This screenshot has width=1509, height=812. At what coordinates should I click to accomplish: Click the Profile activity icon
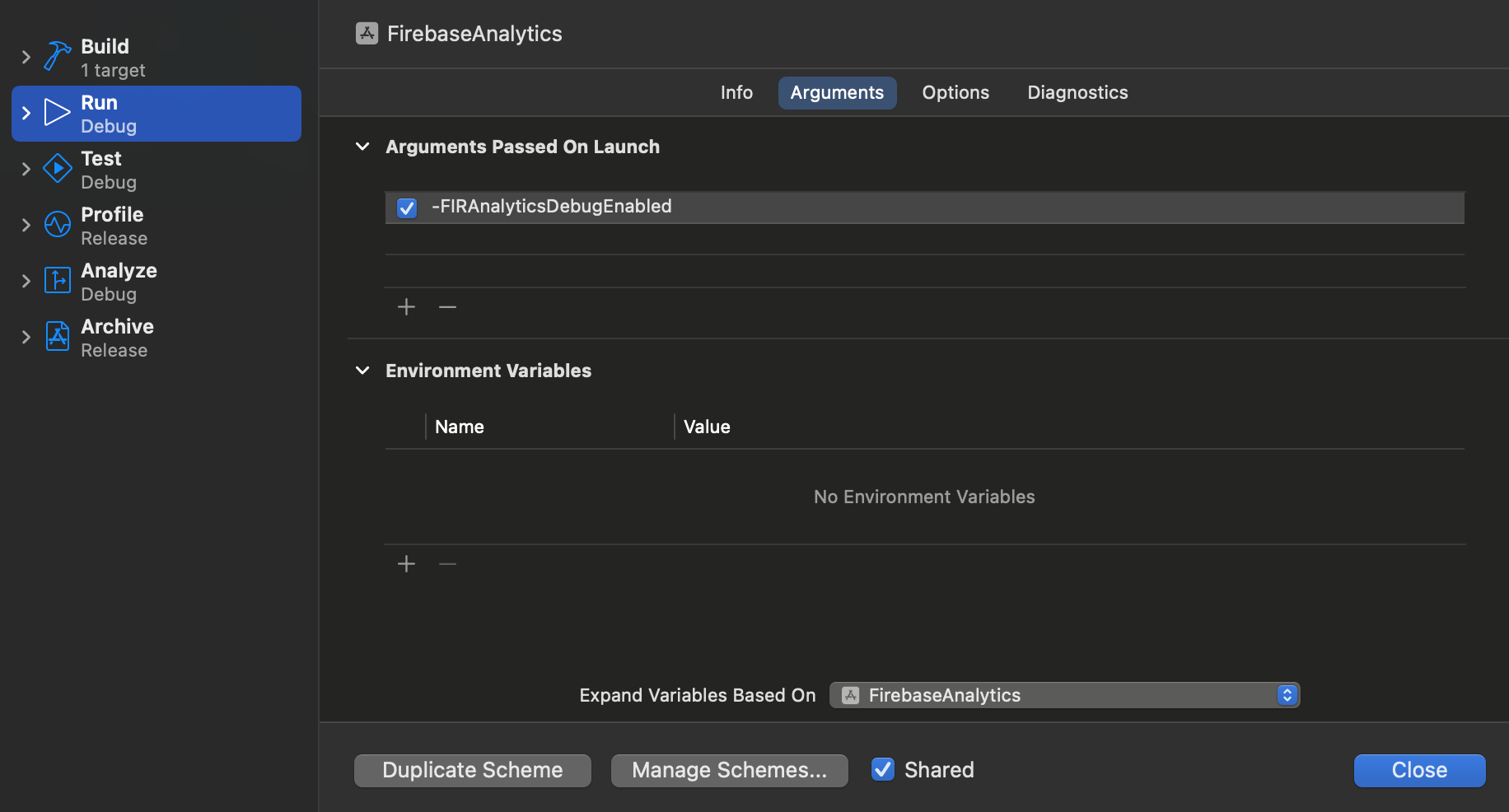(x=55, y=224)
